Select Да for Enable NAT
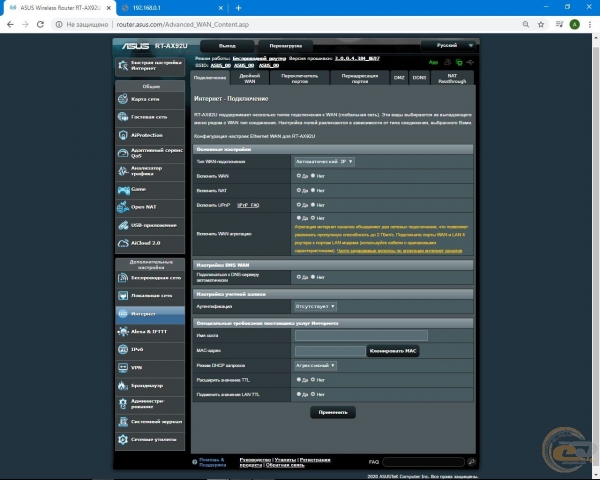This screenshot has height=480, width=600. pyautogui.click(x=299, y=190)
